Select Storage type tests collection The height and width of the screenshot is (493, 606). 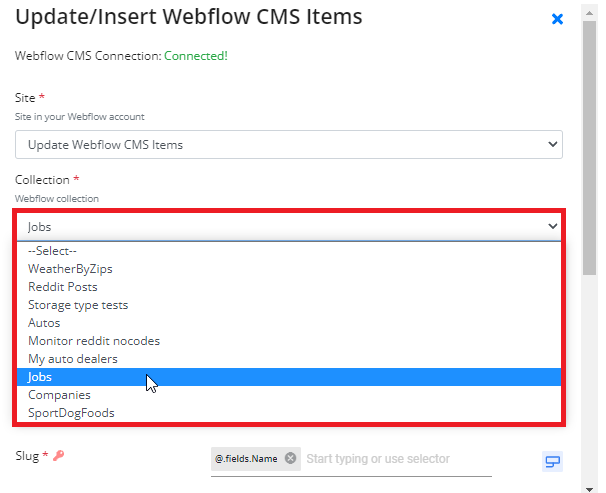(289, 305)
